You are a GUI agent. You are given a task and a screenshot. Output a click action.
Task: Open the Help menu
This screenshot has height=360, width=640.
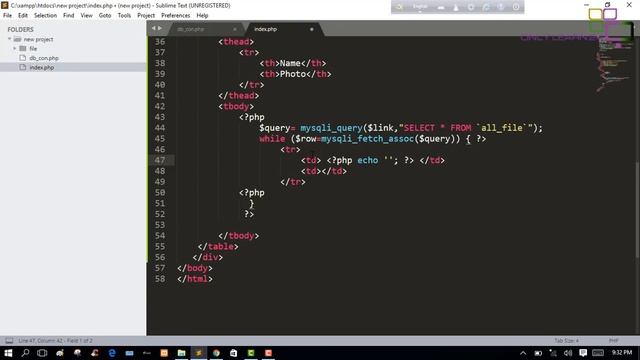pos(202,16)
